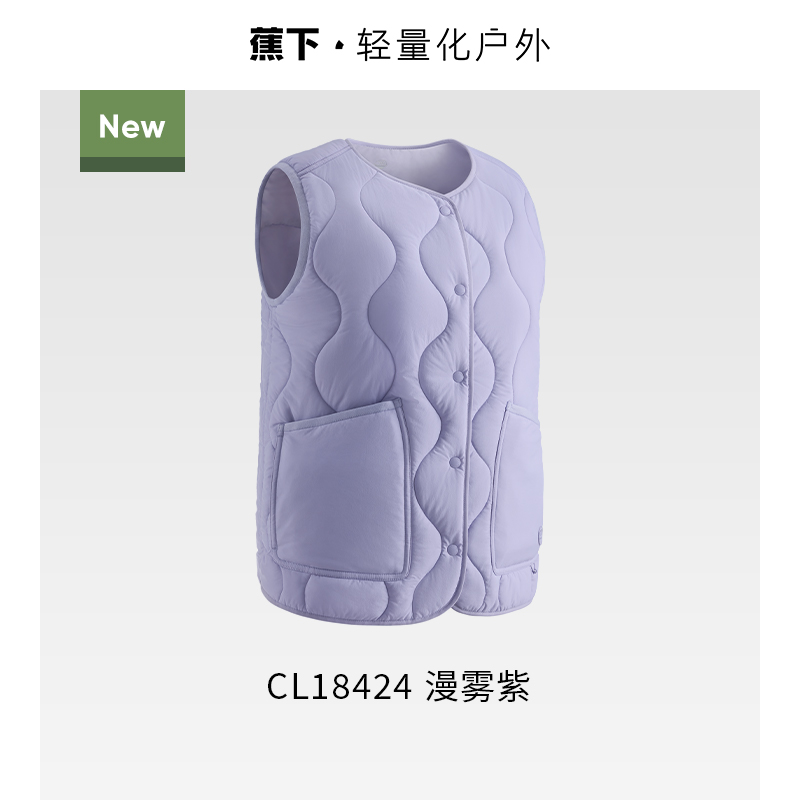The height and width of the screenshot is (800, 800).
Task: Click the 蕉下 brand logo
Action: coord(284,44)
